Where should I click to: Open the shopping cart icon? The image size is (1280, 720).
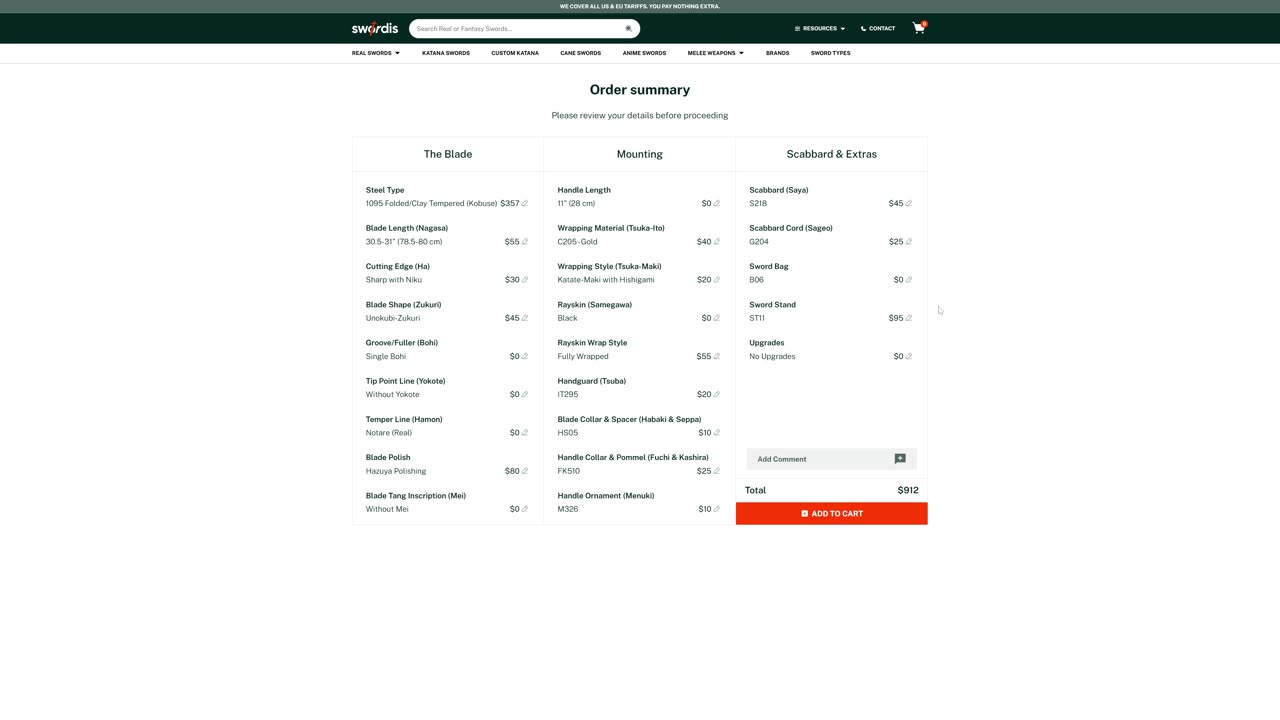click(x=919, y=28)
